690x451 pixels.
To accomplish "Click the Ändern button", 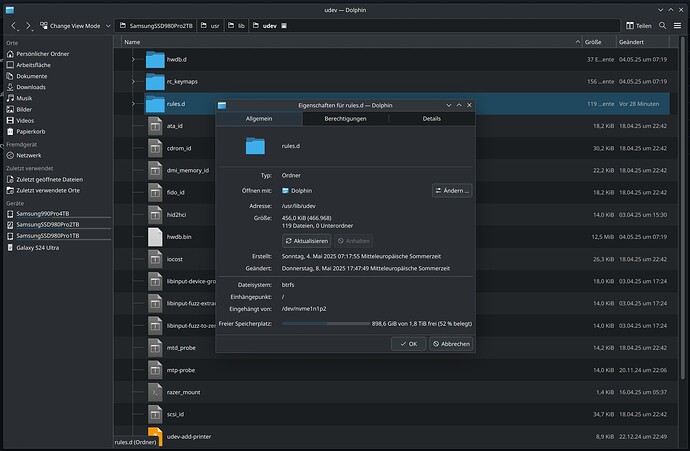I will pyautogui.click(x=452, y=191).
